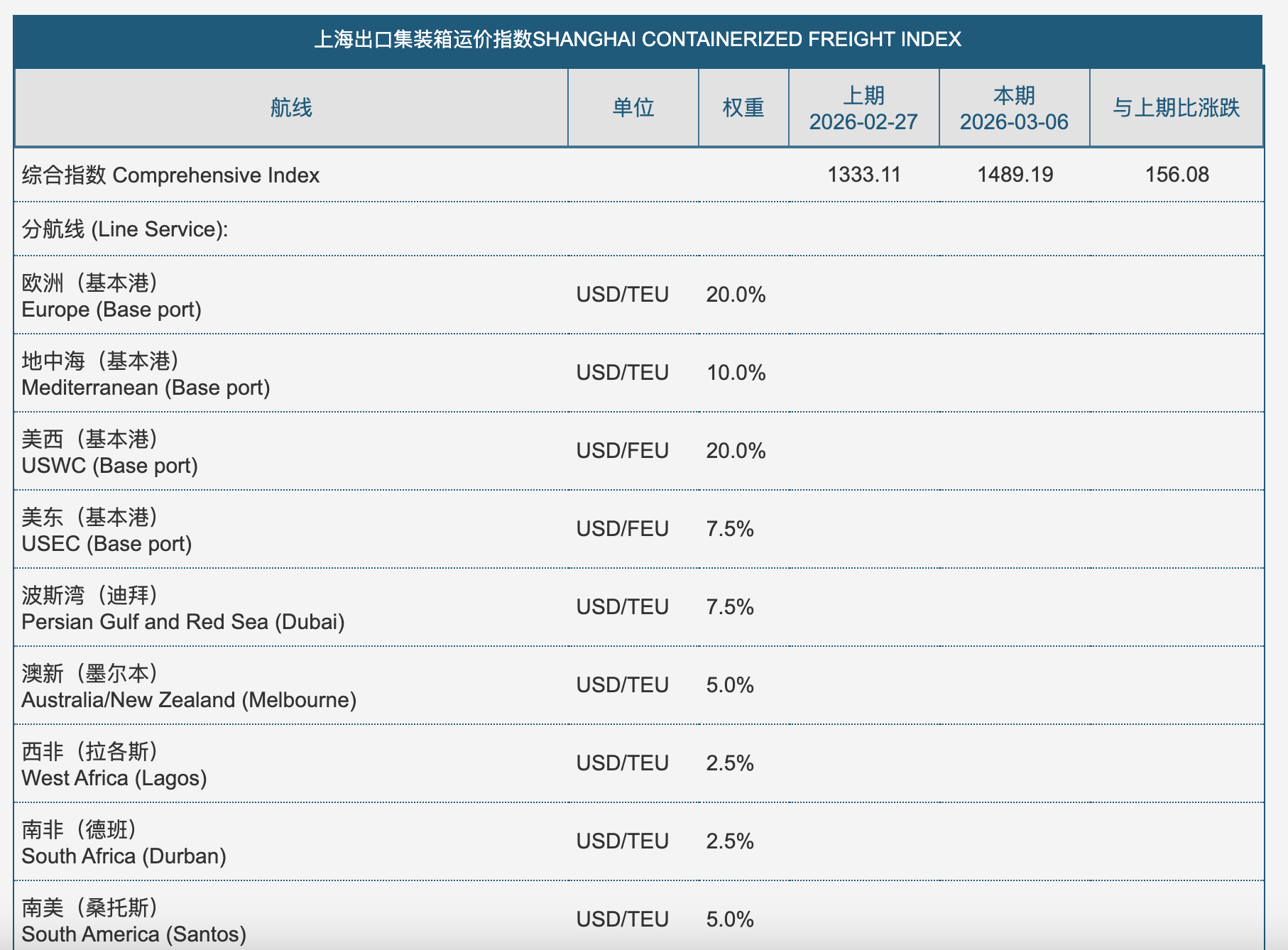The height and width of the screenshot is (950, 1288).
Task: Click the Comprehensive Index row label
Action: coord(170,175)
